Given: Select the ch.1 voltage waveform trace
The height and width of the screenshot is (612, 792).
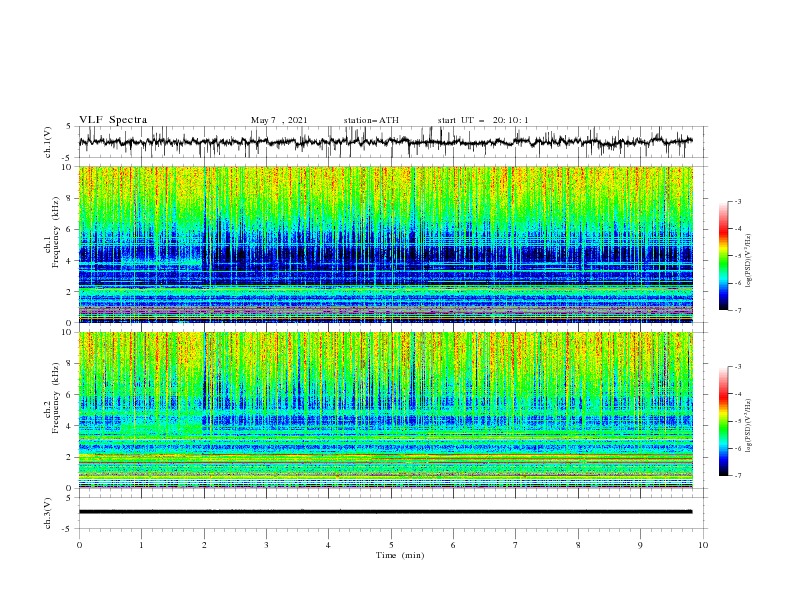Looking at the screenshot, I should [x=385, y=142].
